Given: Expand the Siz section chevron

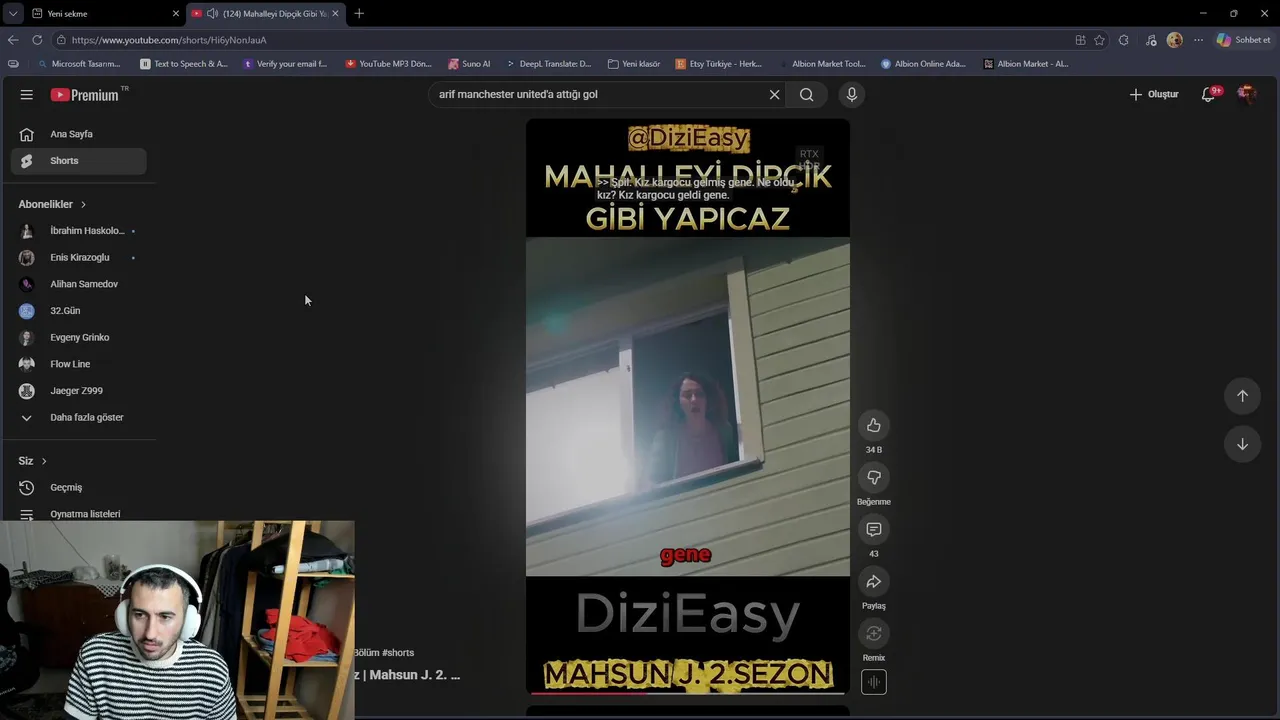Looking at the screenshot, I should click(x=44, y=461).
